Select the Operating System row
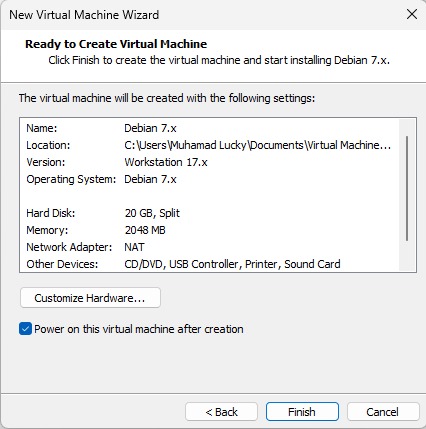Viewport: 426px width, 429px height. click(x=209, y=179)
